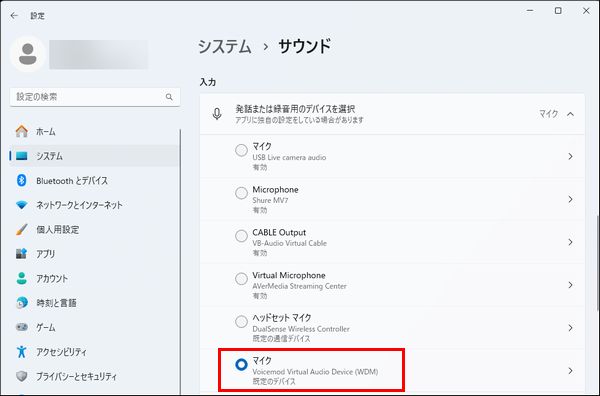600x396 pixels.
Task: Open the user account profile picture
Action: [28, 54]
